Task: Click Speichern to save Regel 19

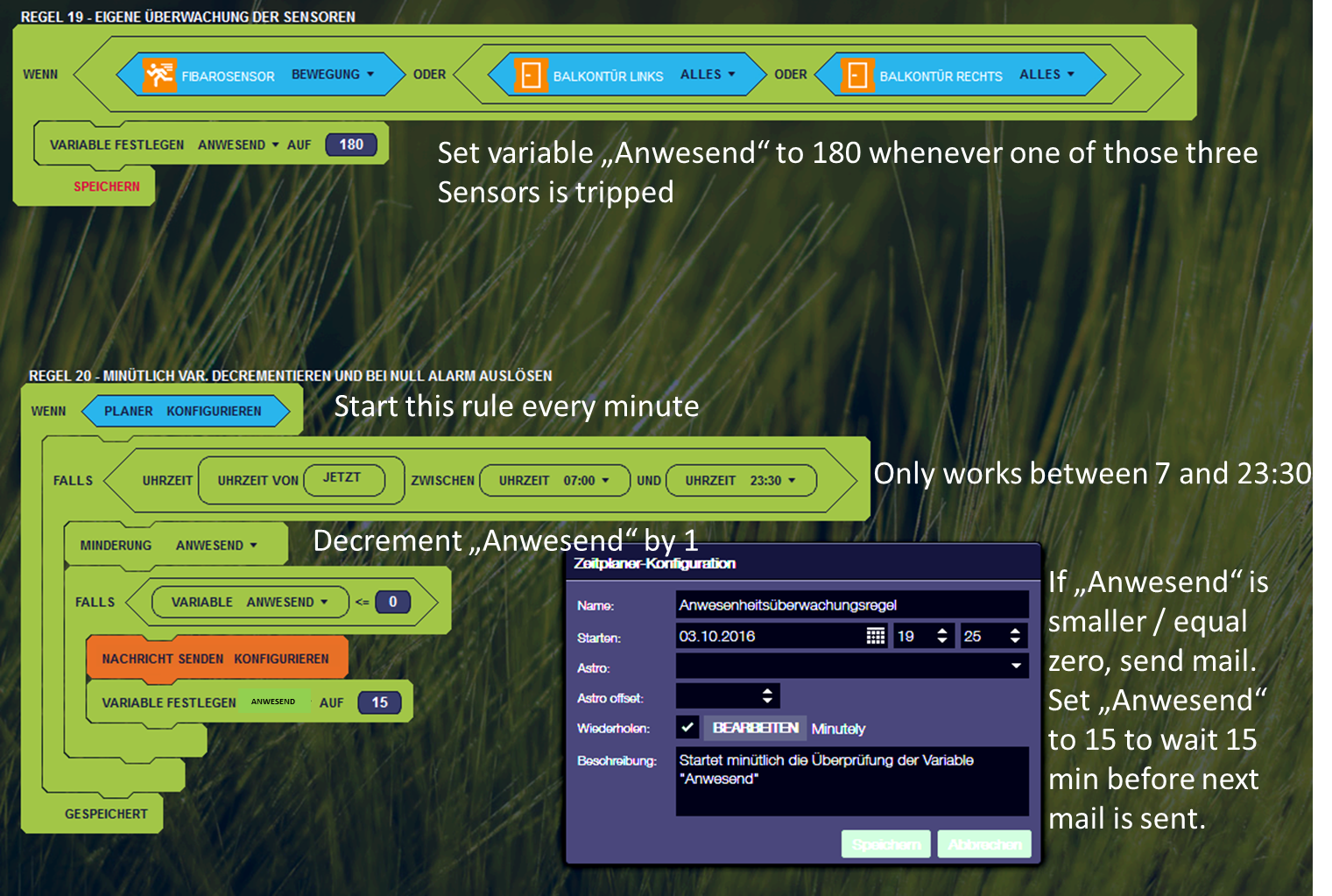Action: (107, 187)
